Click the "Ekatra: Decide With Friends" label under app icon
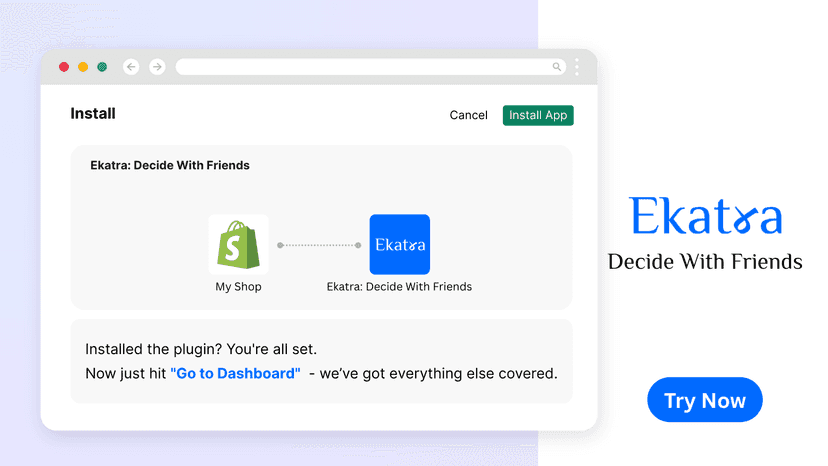 (399, 287)
